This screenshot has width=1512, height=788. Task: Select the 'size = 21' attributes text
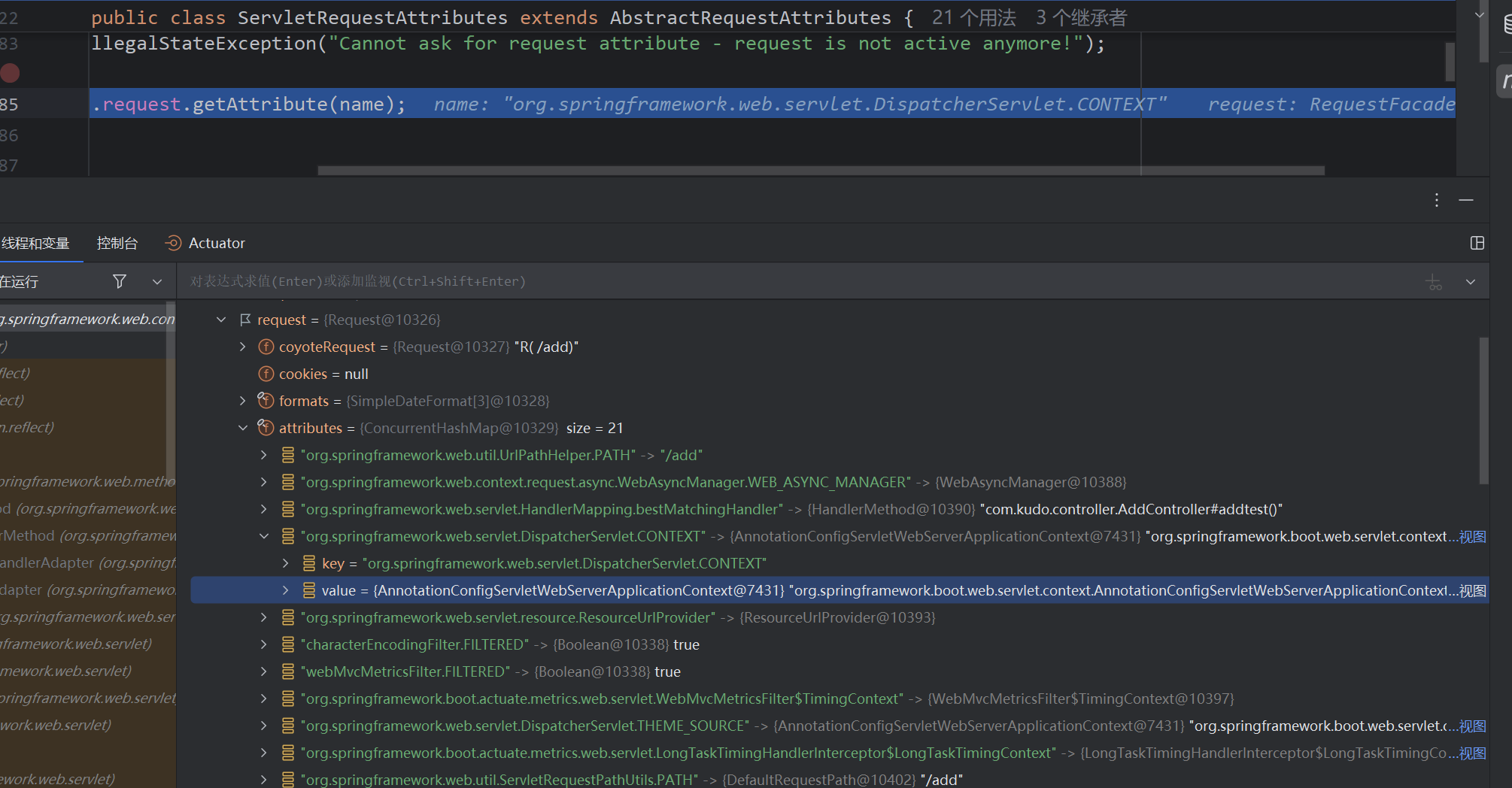[594, 428]
